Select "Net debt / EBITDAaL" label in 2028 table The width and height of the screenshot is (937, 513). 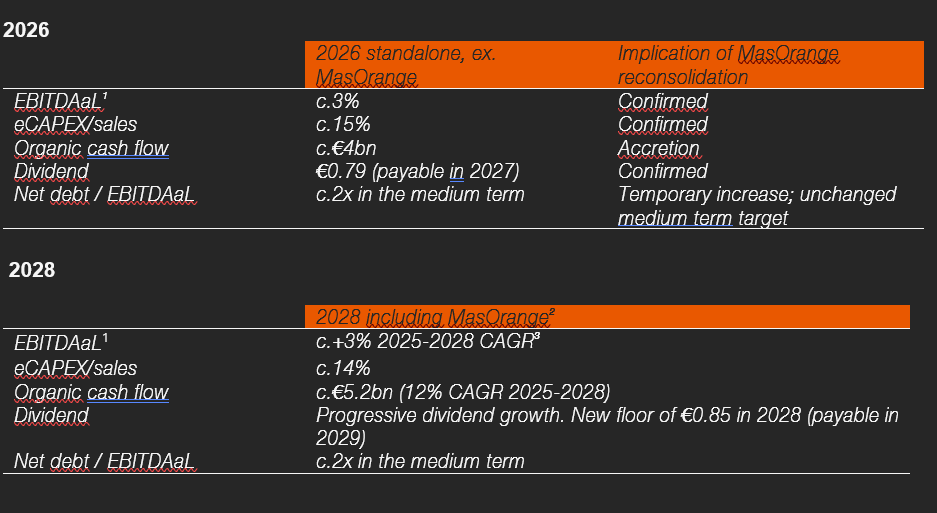[104, 461]
